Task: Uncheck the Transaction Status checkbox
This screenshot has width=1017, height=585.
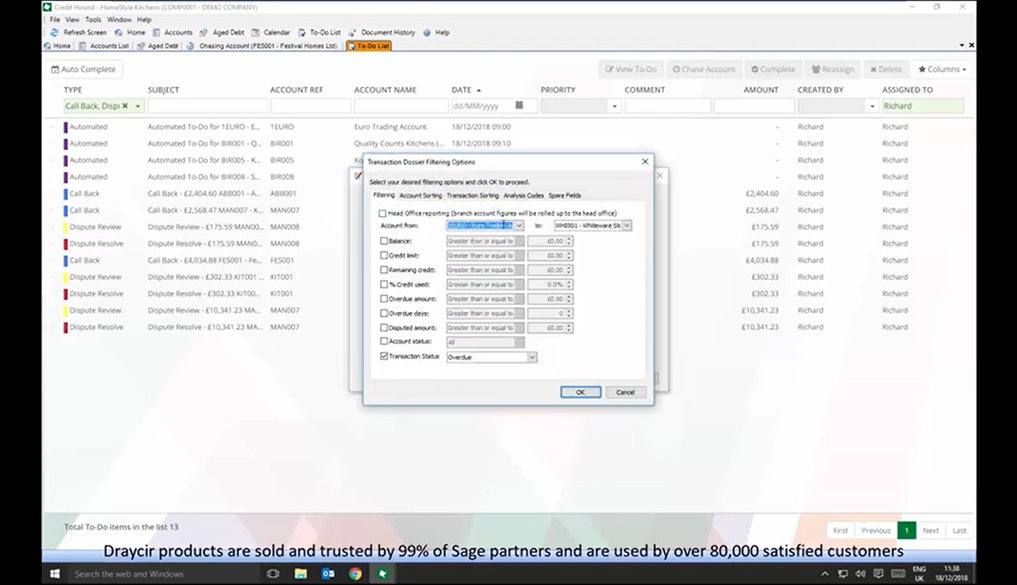Action: tap(384, 356)
